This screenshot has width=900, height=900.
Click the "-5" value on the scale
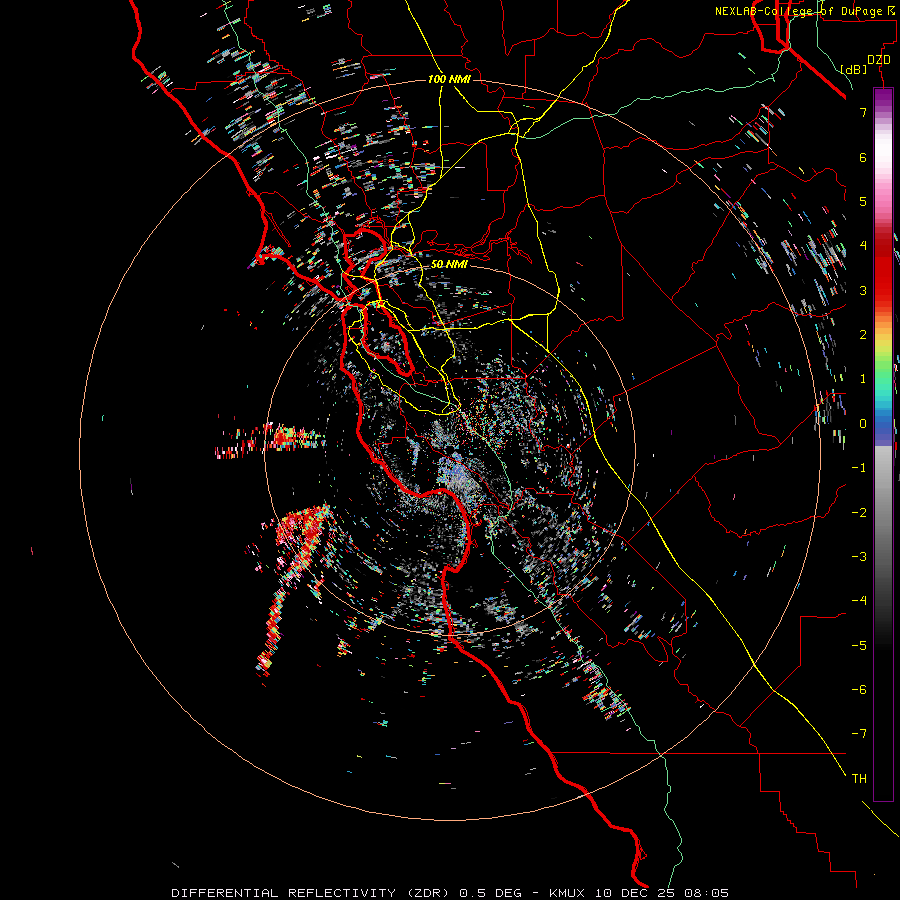(x=859, y=646)
